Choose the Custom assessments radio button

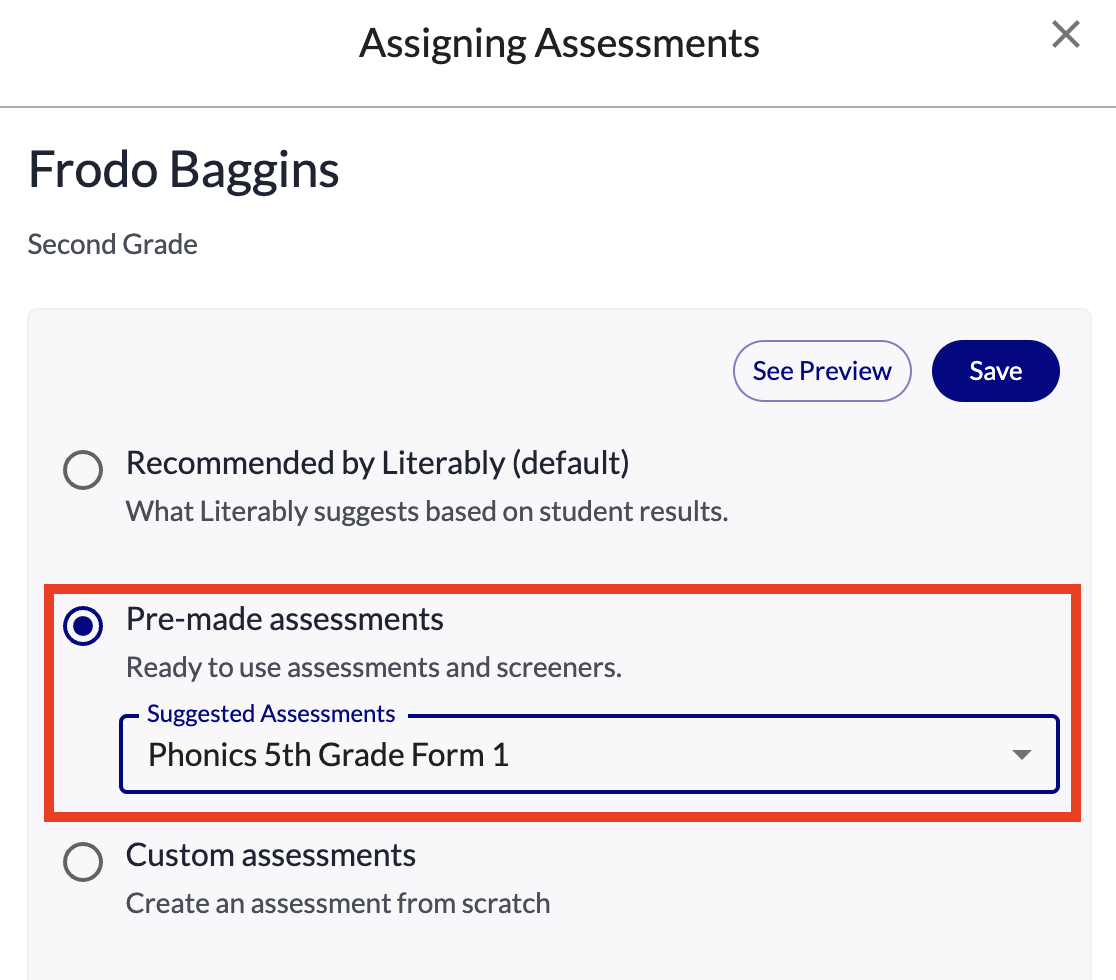[x=83, y=862]
